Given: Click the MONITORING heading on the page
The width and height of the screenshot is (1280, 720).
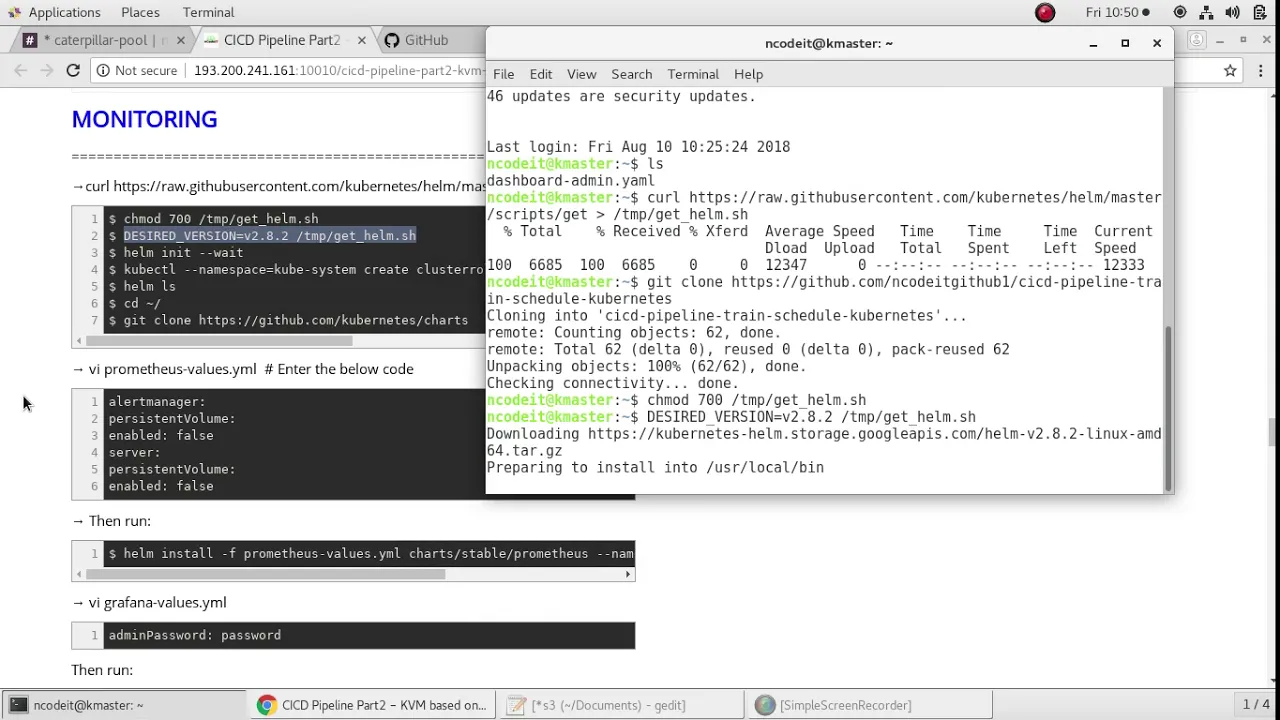Looking at the screenshot, I should coord(144,119).
